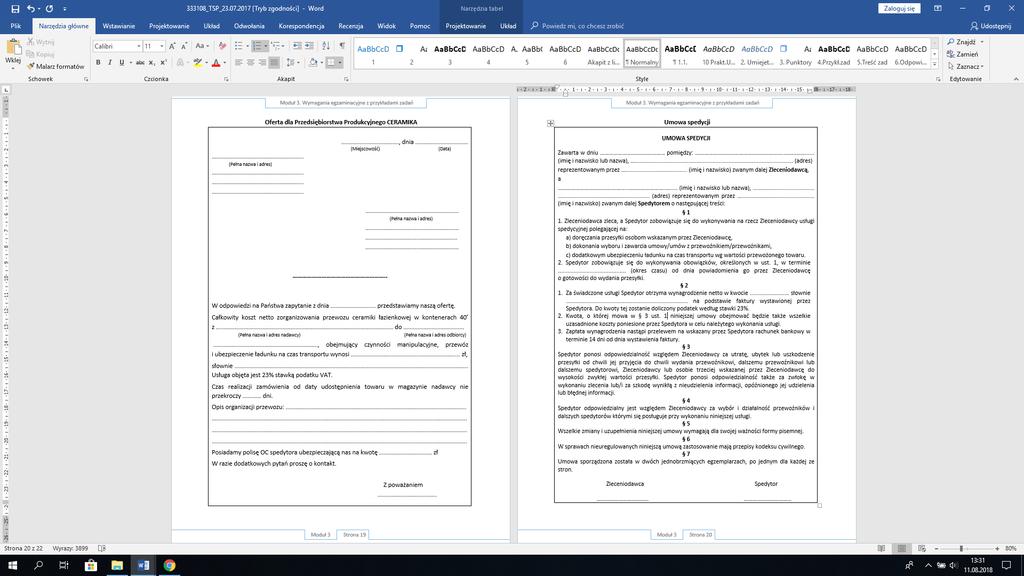
Task: Switch to Print Layout view in status bar
Action: click(902, 549)
